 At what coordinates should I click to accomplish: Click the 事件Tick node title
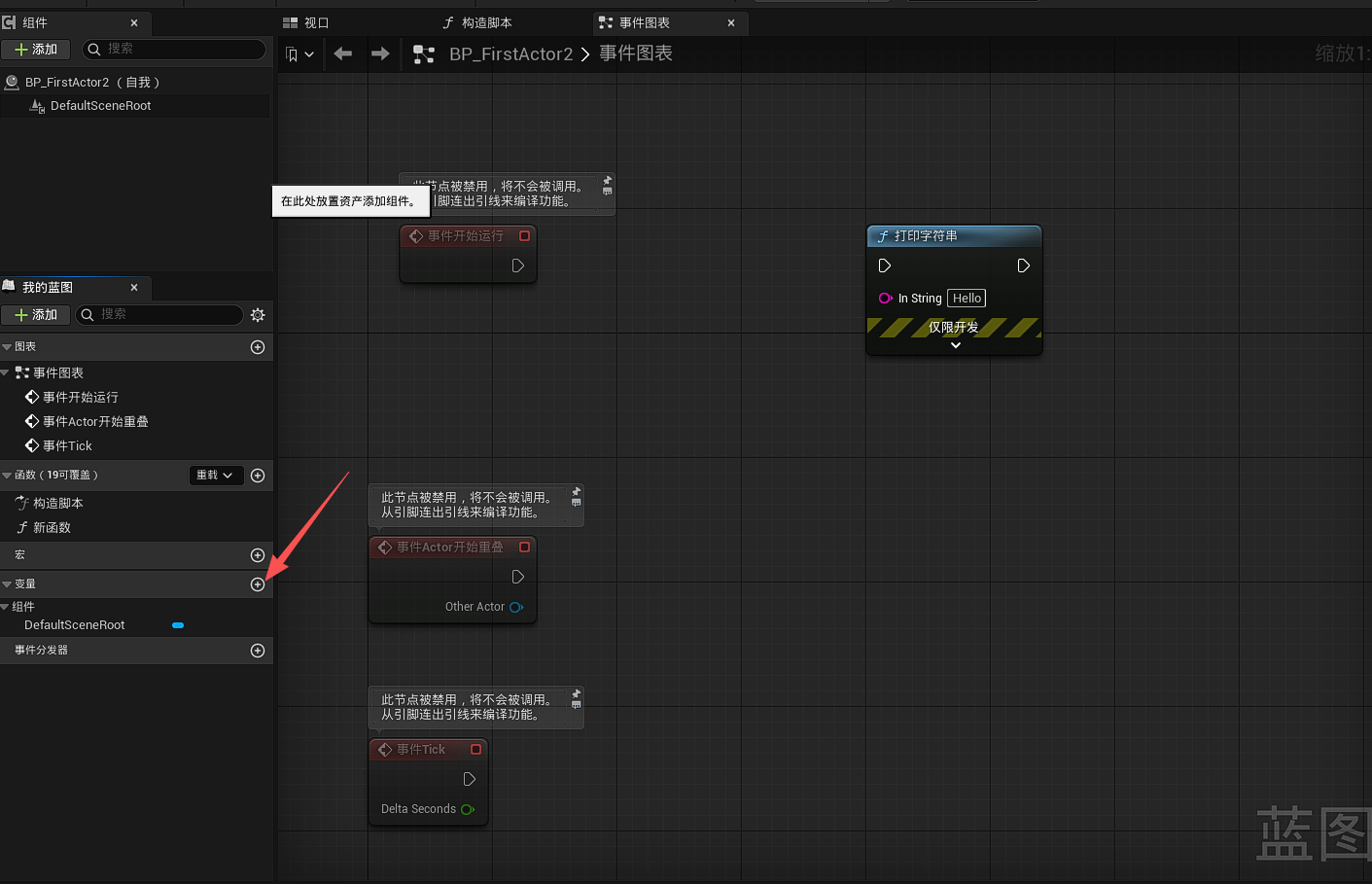[x=421, y=750]
